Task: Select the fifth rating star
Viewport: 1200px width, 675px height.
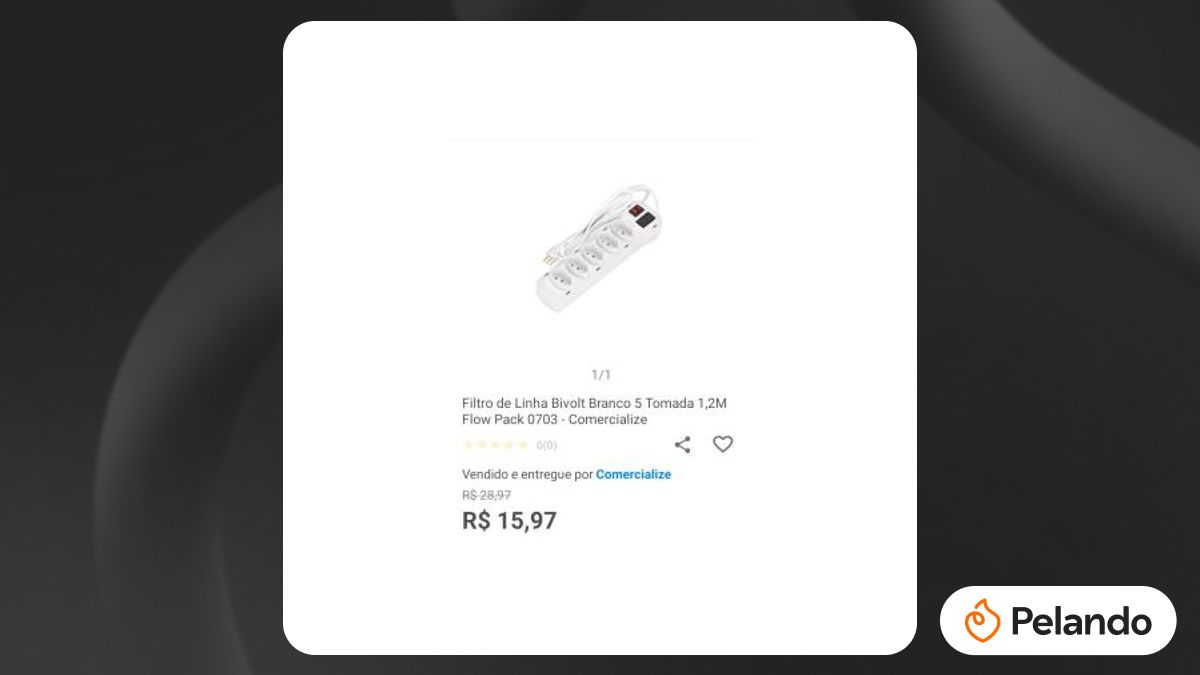Action: coord(522,445)
